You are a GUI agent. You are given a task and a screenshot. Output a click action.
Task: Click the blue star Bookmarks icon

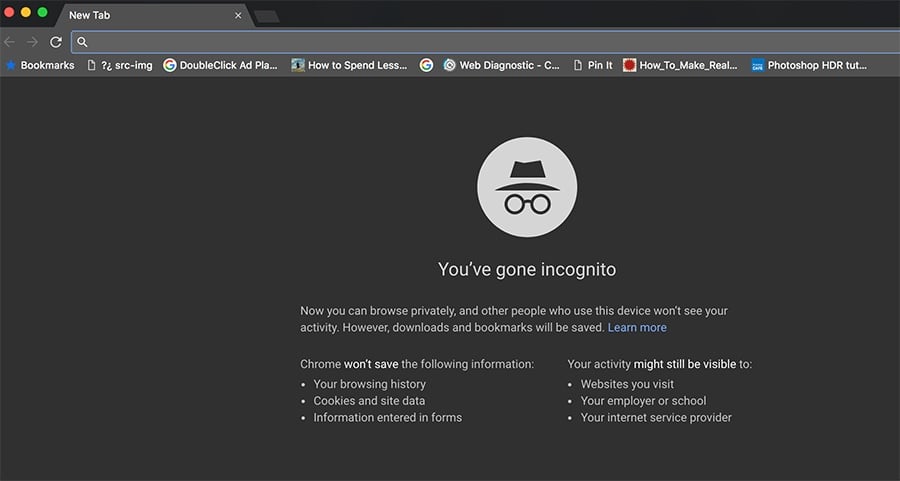(11, 65)
